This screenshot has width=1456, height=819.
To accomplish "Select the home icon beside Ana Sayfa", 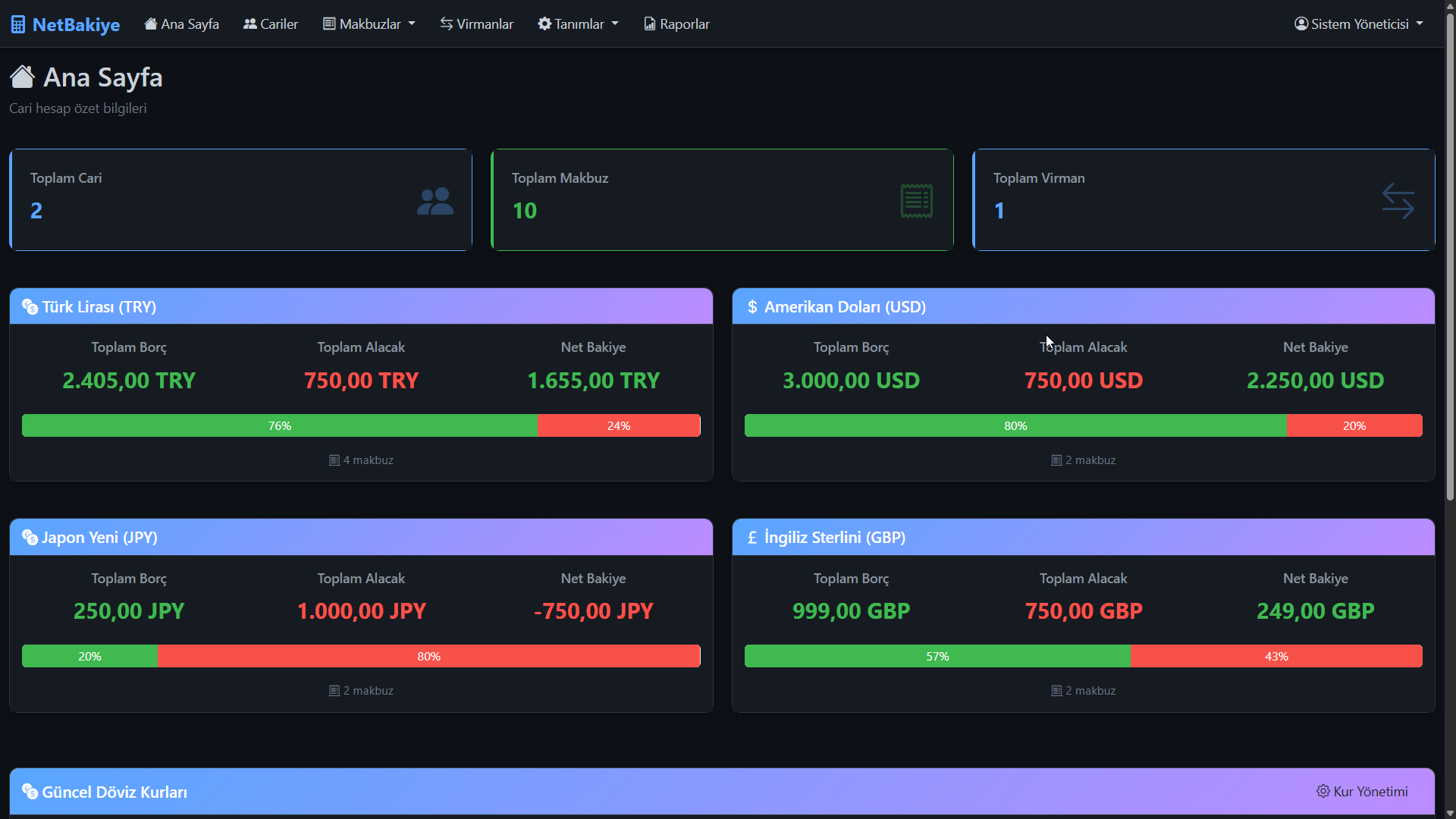I will [150, 24].
